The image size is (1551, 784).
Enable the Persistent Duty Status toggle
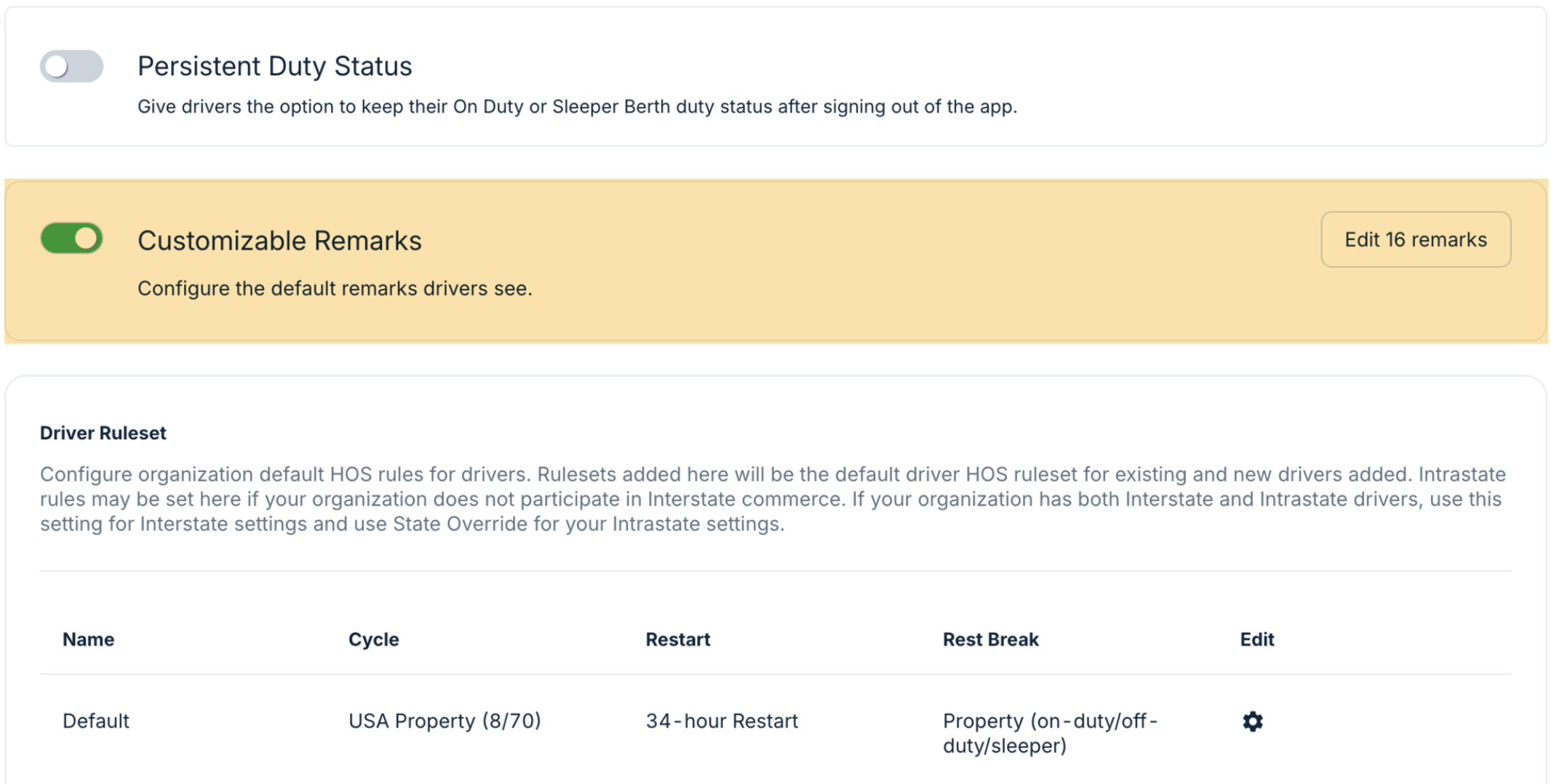[x=71, y=66]
